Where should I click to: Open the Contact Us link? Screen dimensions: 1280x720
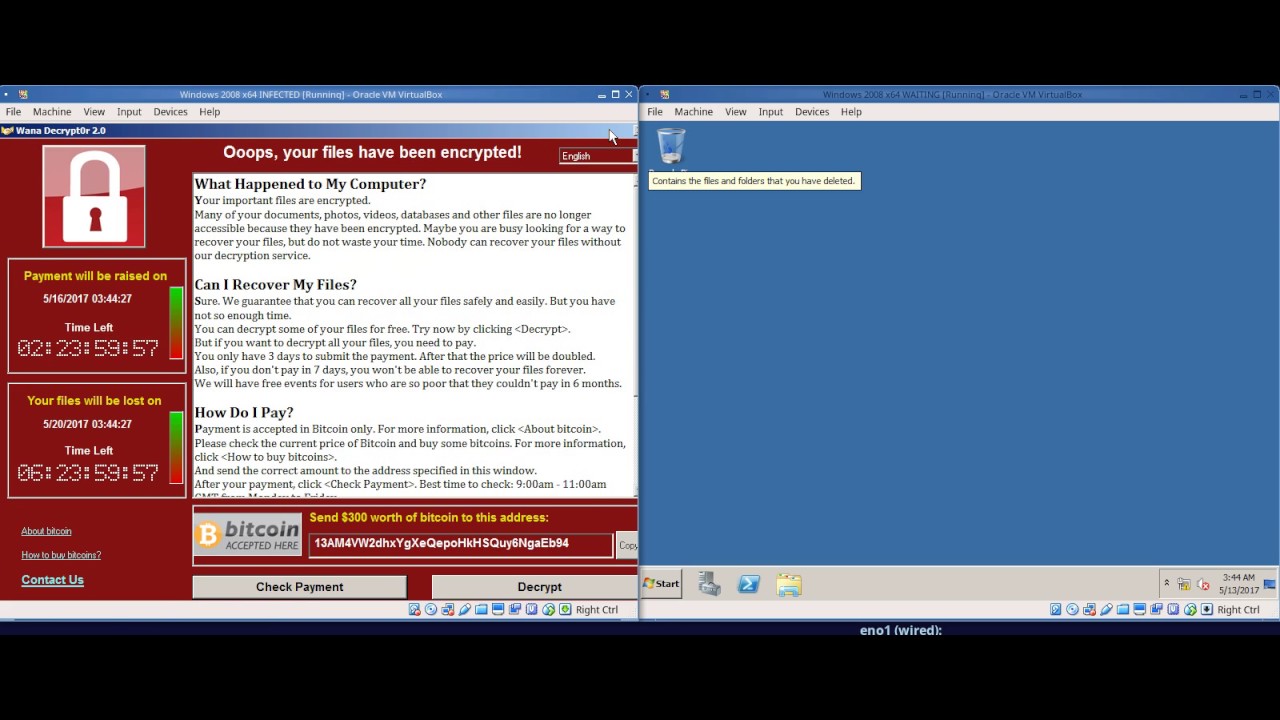52,580
